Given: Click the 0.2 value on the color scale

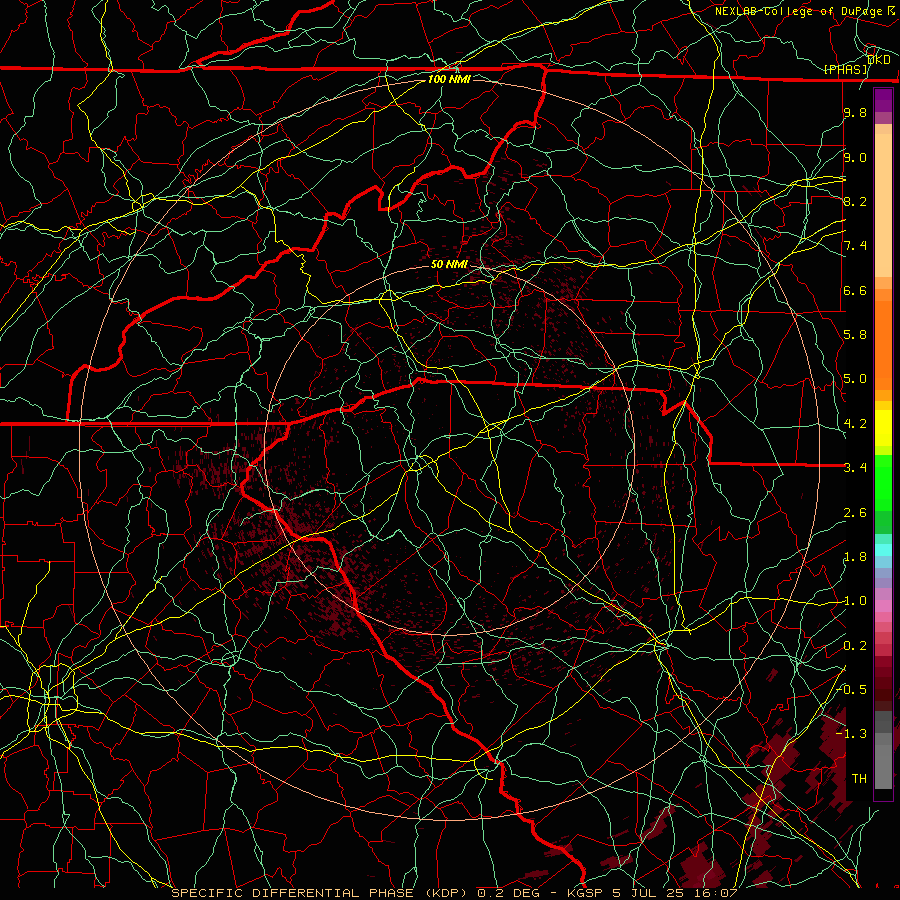Looking at the screenshot, I should click(855, 646).
